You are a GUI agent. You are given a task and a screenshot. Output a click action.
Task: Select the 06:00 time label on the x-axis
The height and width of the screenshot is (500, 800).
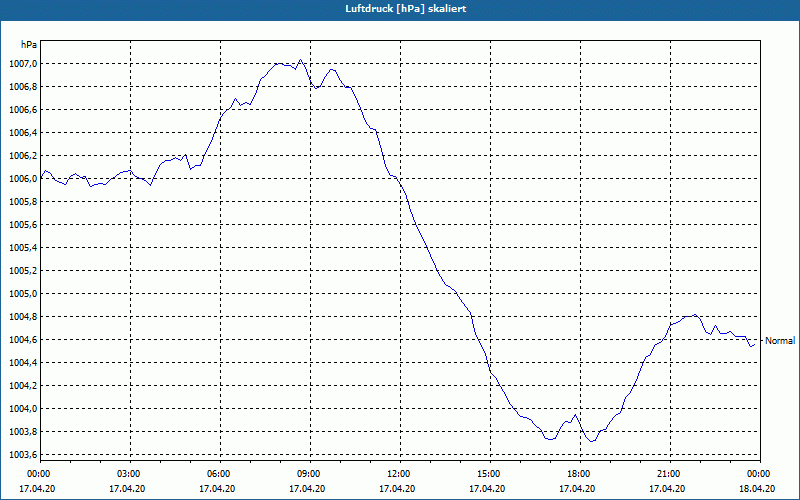(x=220, y=474)
